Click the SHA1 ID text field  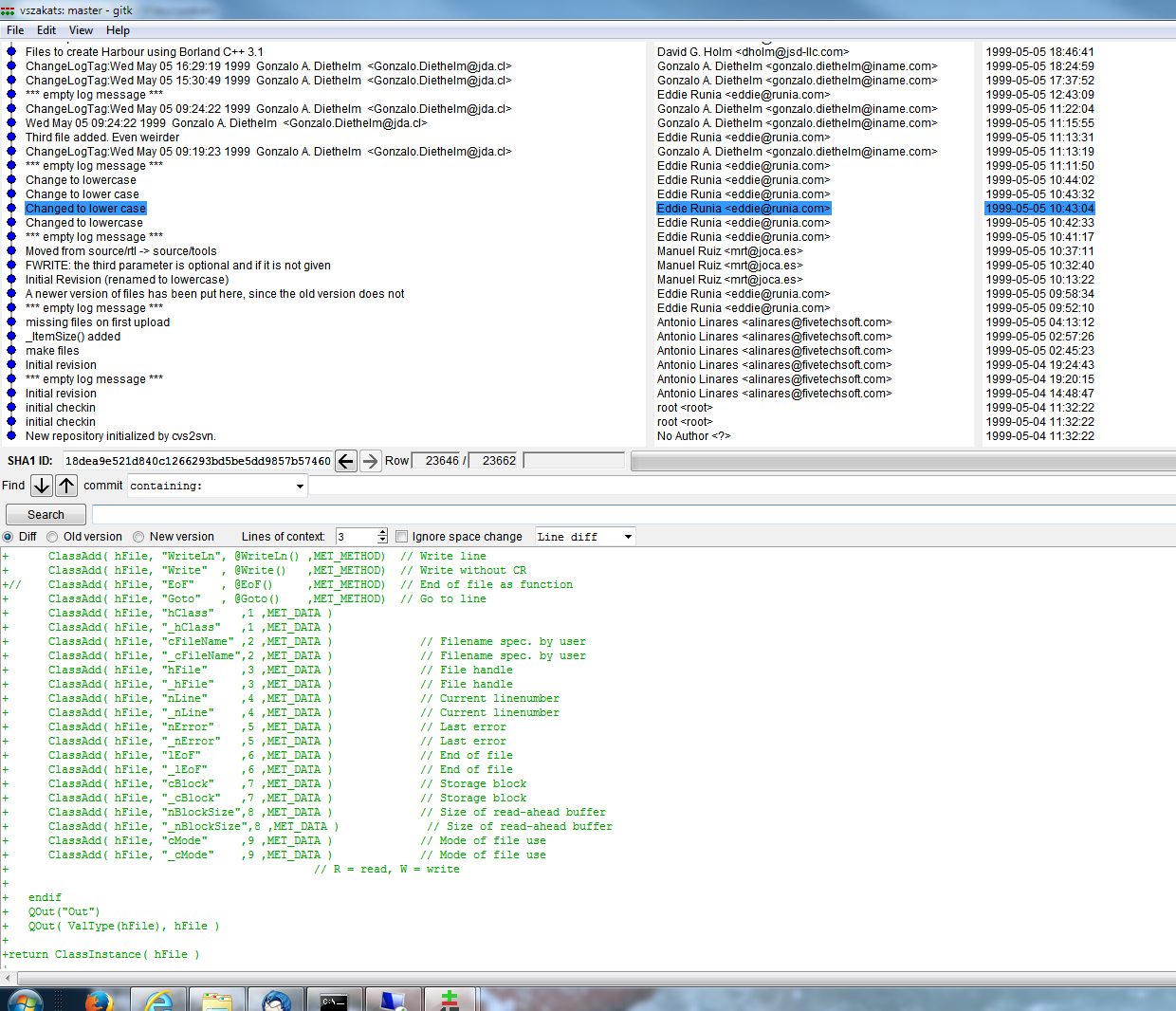click(197, 461)
